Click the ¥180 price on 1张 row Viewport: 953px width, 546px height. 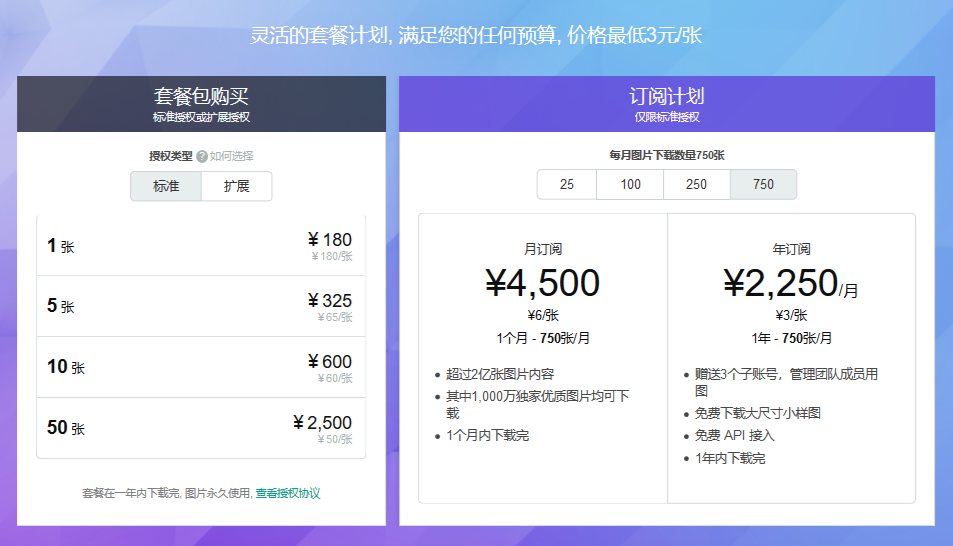329,240
